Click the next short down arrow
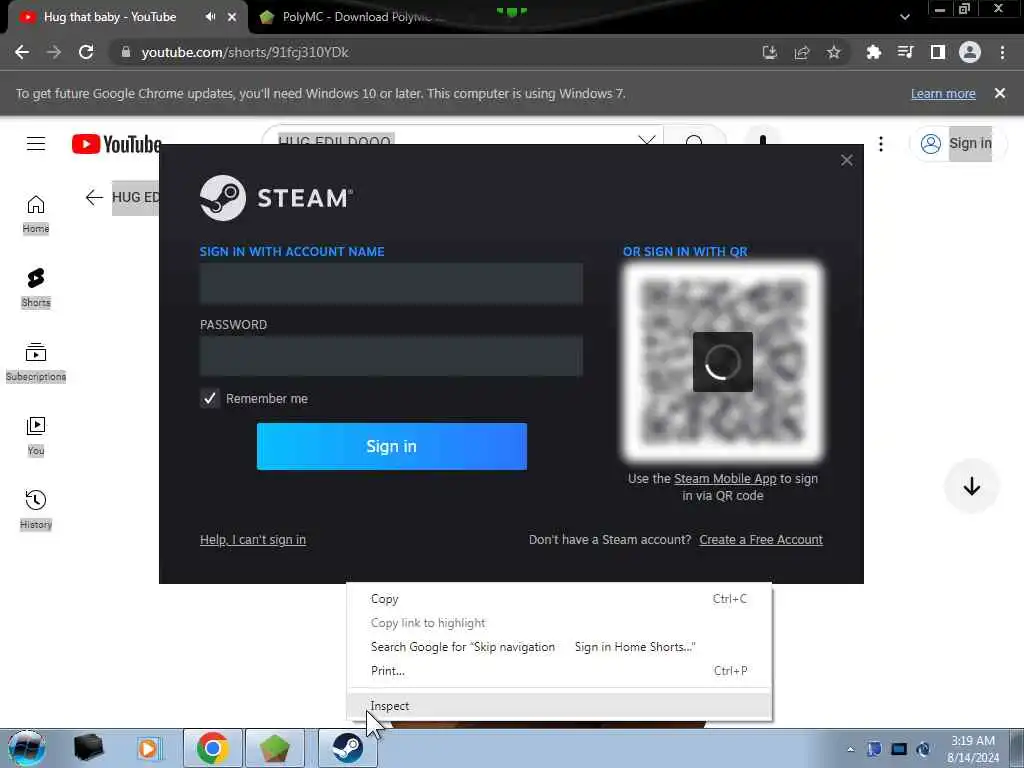Image resolution: width=1024 pixels, height=768 pixels. coord(972,486)
